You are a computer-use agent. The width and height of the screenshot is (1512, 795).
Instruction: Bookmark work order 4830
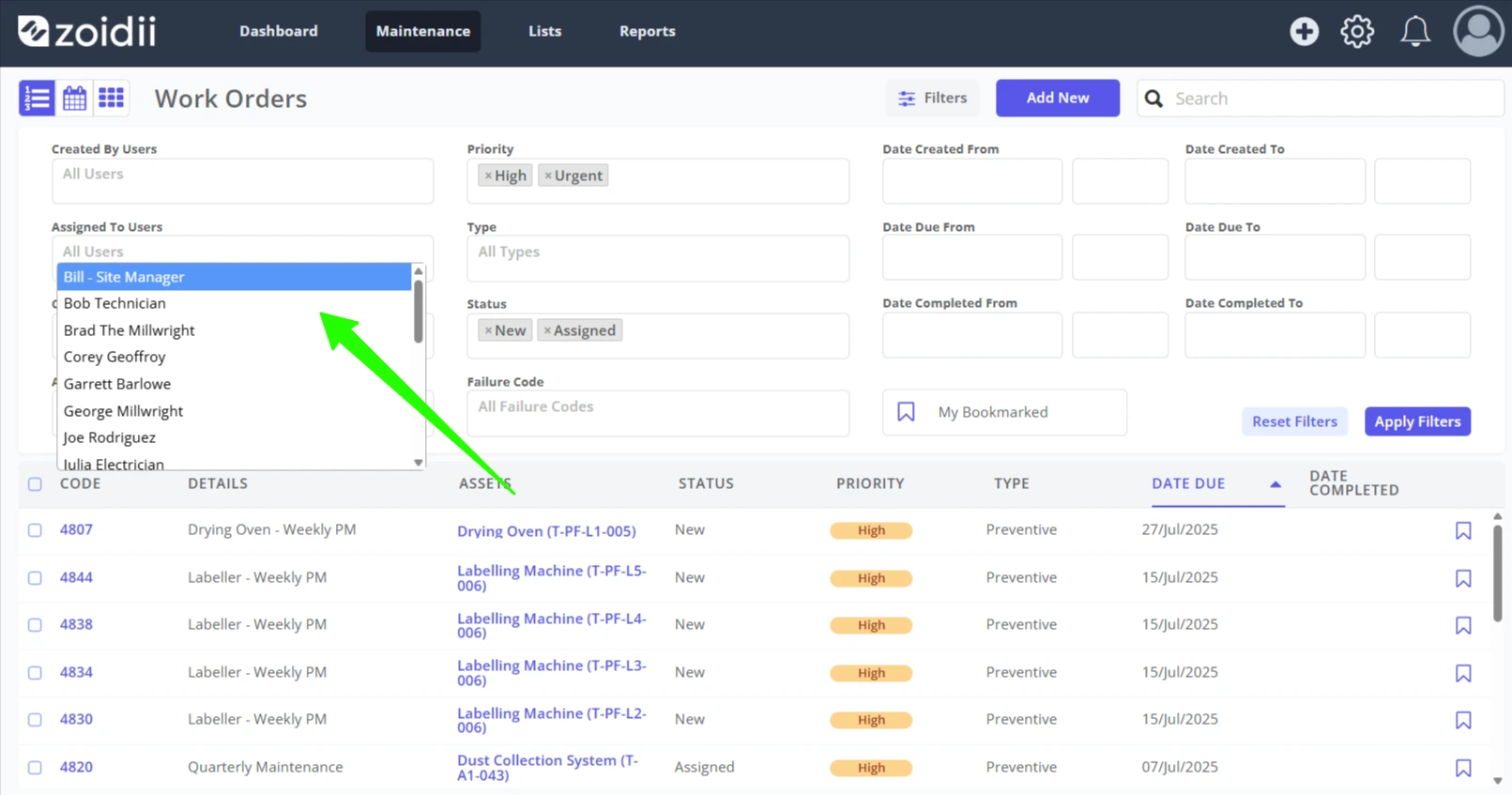pos(1463,720)
